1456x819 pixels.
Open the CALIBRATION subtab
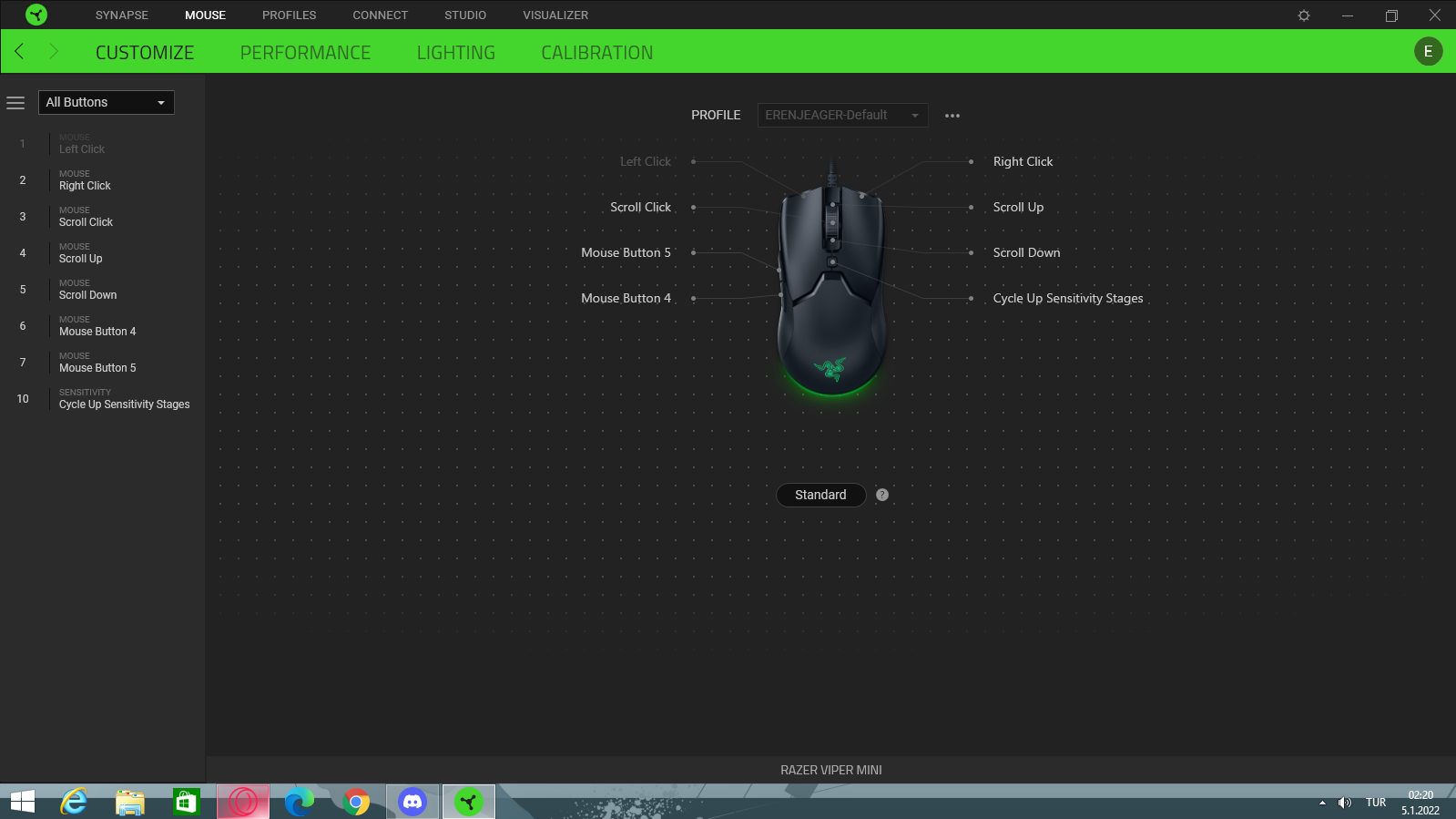pos(597,53)
